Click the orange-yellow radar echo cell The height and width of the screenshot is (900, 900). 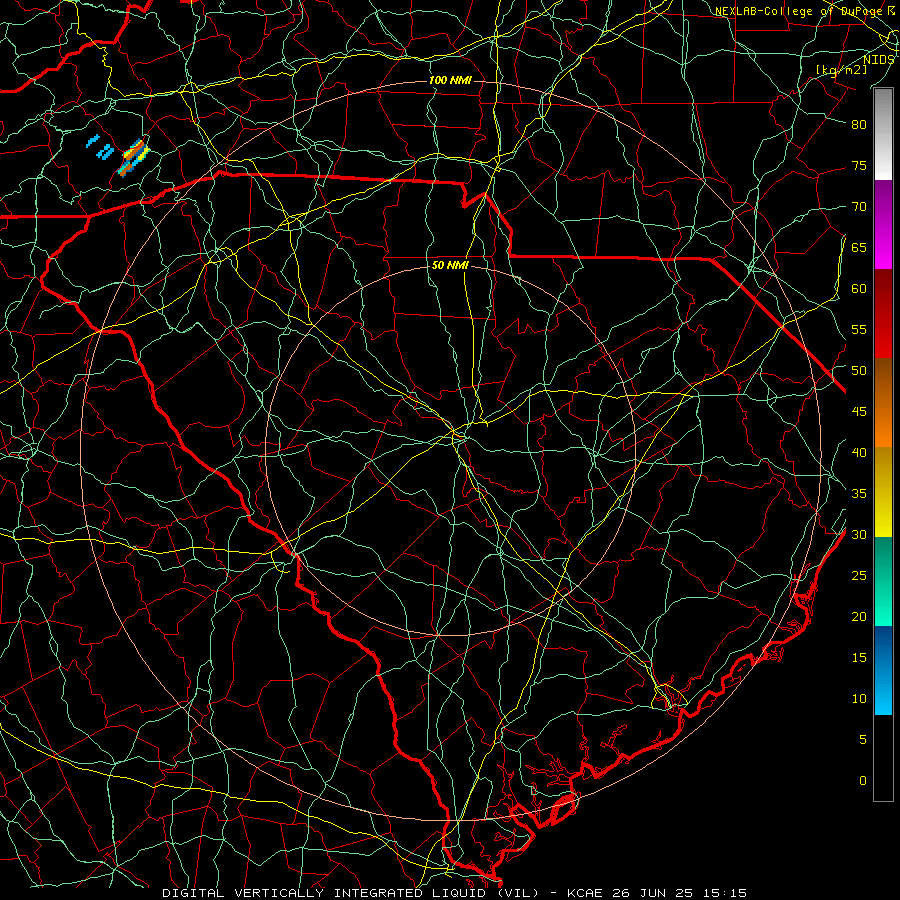134,156
